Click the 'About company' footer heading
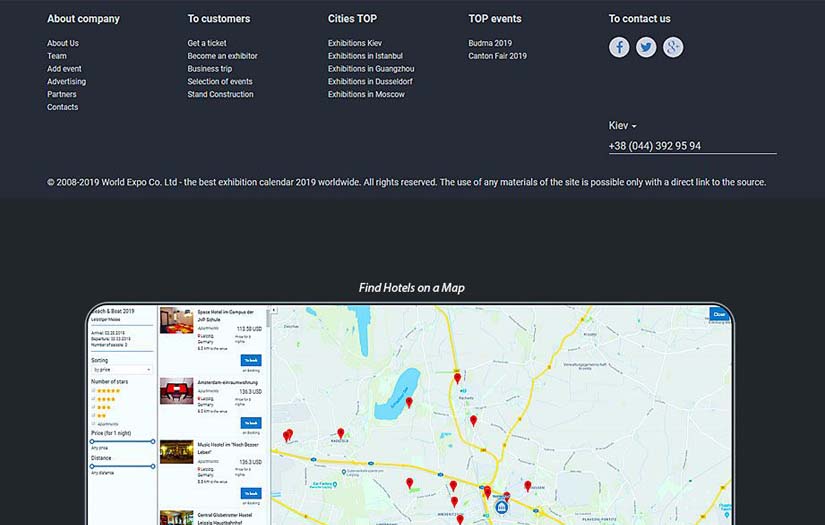This screenshot has width=825, height=525. click(x=83, y=19)
